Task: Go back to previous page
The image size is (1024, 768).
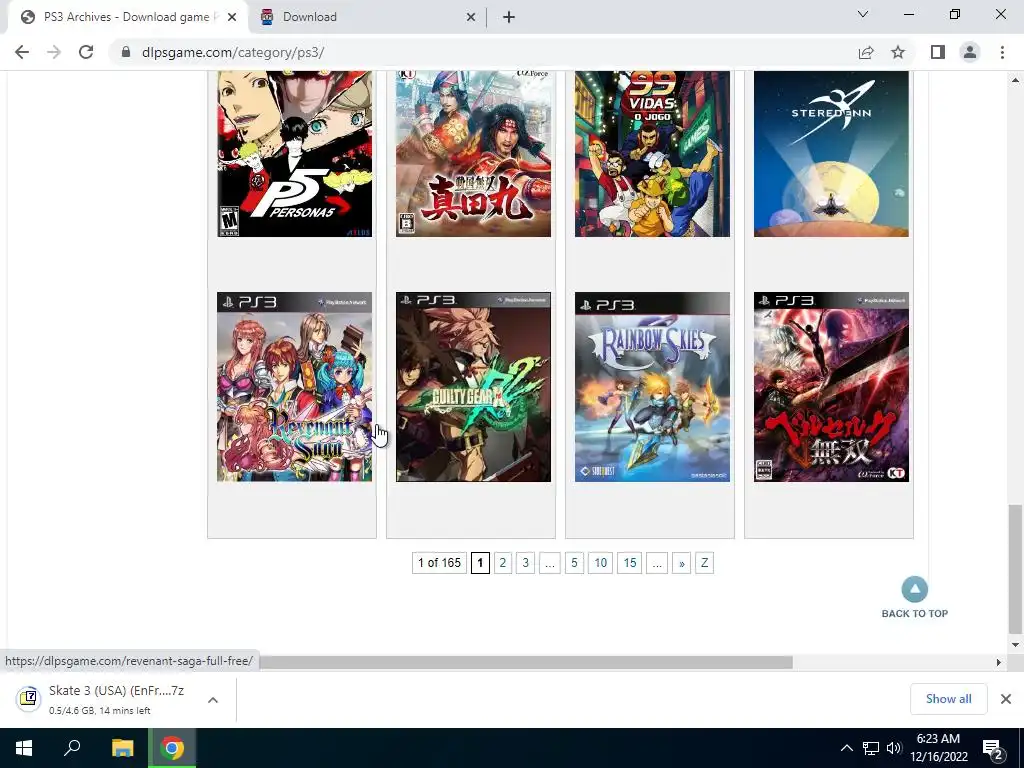Action: pyautogui.click(x=22, y=52)
